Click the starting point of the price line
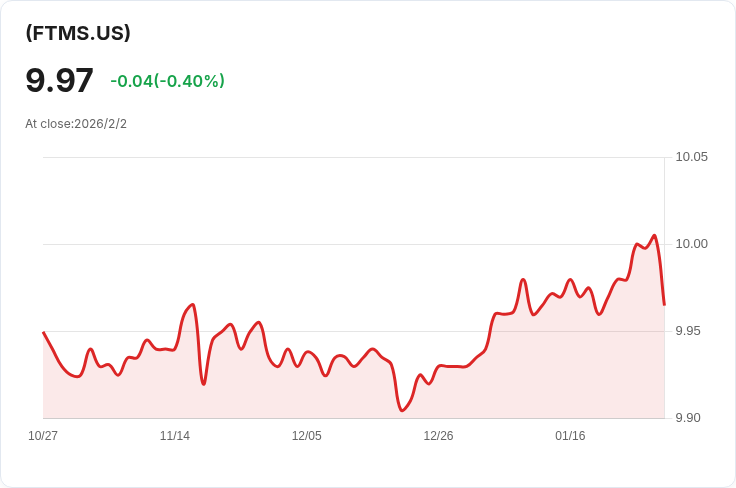Image resolution: width=736 pixels, height=488 pixels. coord(44,333)
